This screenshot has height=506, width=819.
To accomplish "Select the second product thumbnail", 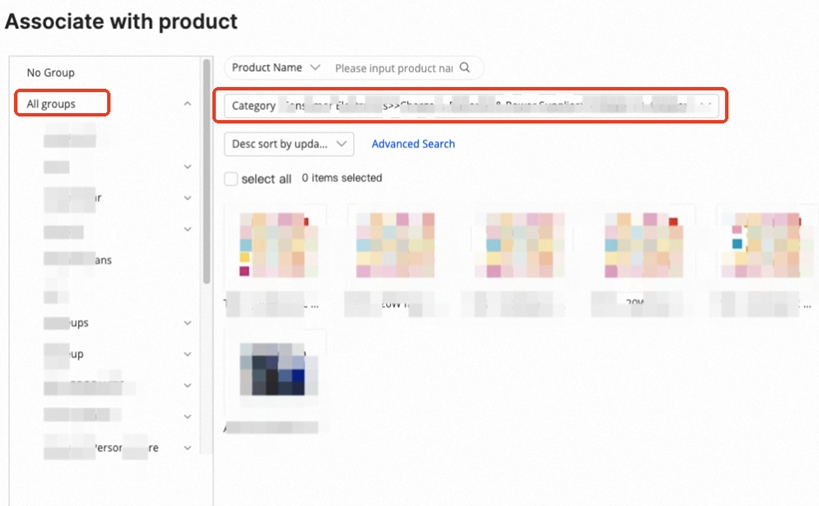I will [x=395, y=244].
